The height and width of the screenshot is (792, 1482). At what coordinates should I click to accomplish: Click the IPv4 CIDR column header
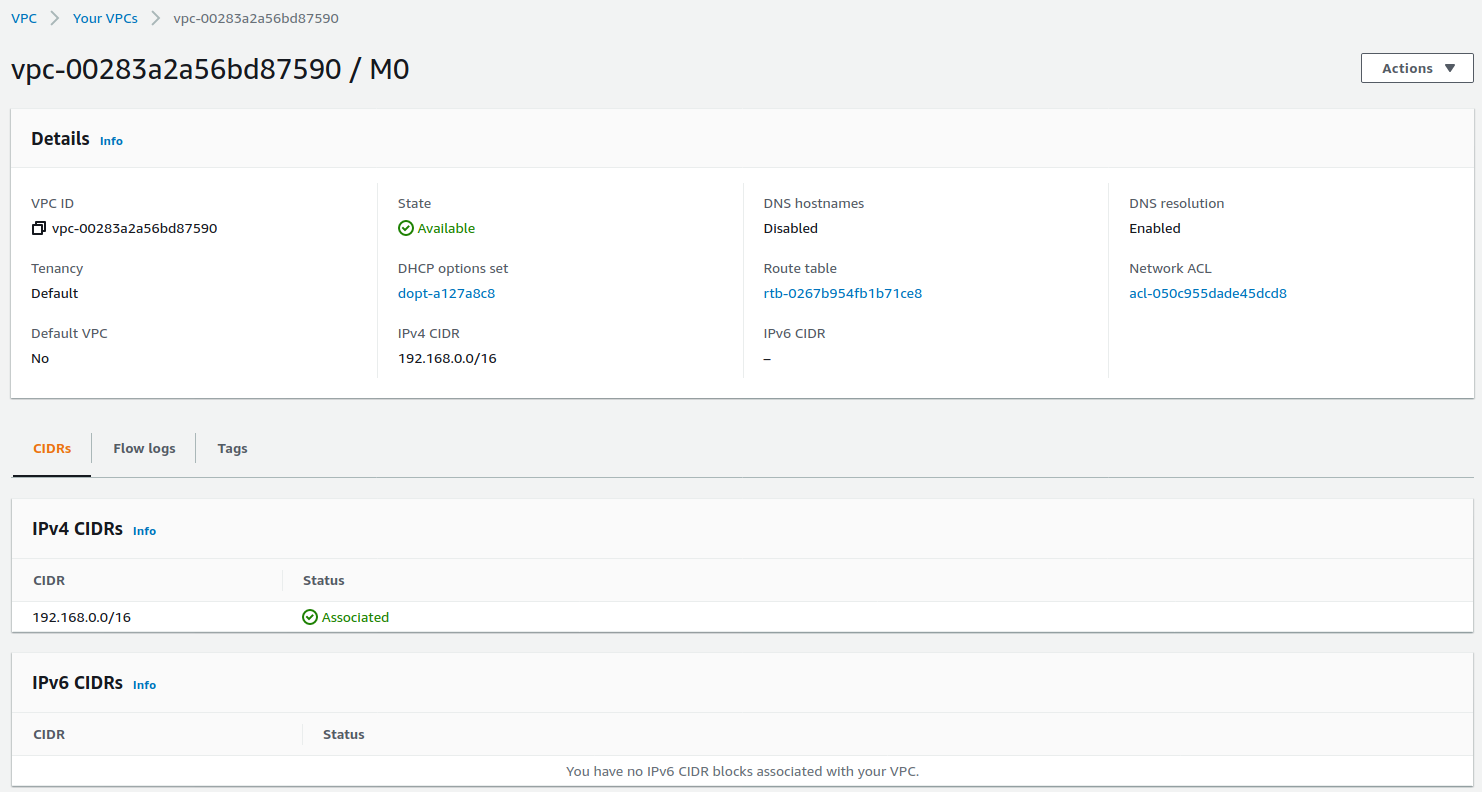click(x=49, y=580)
